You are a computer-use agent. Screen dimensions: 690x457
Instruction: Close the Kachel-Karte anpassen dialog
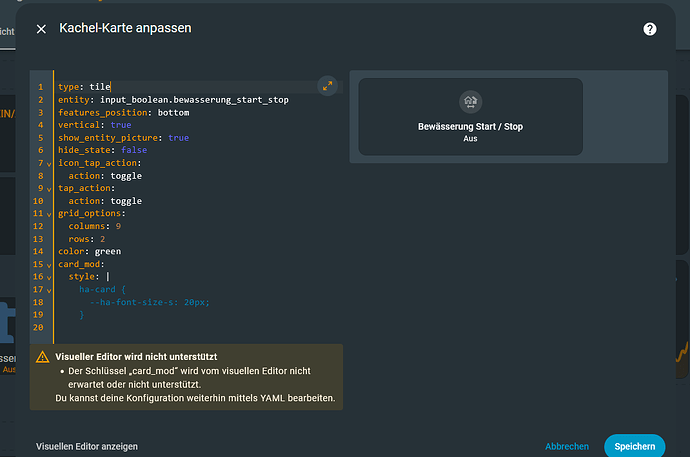coord(41,29)
